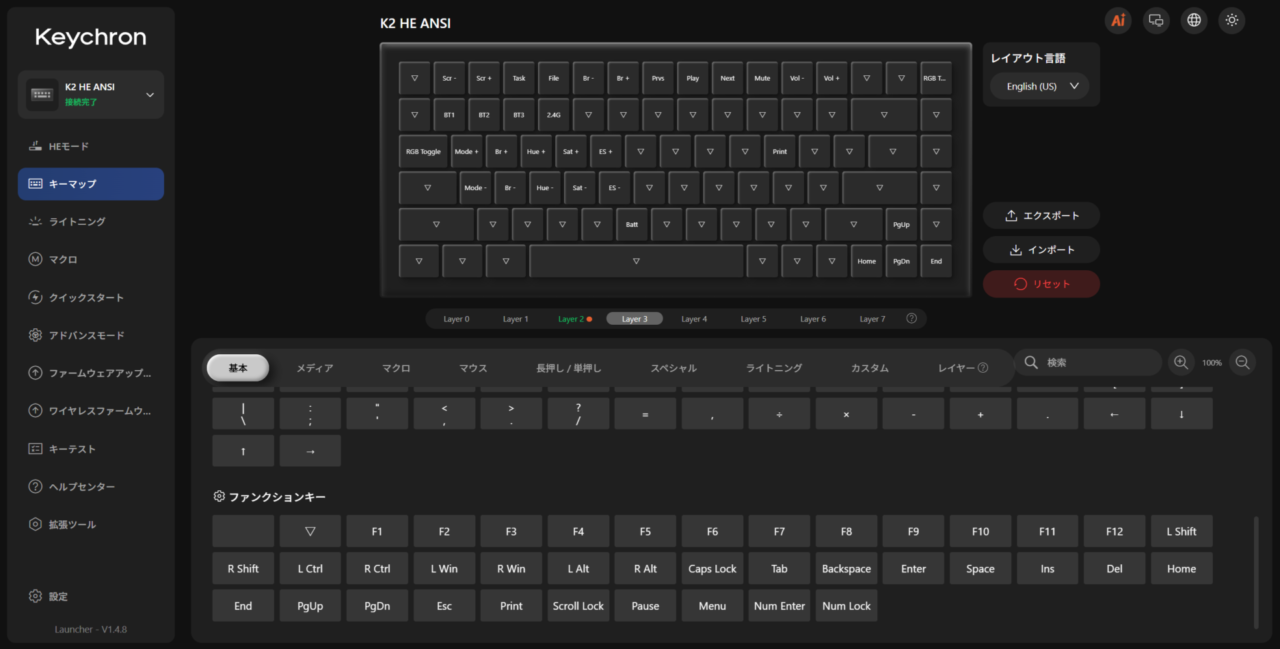
Task: Click the feedback chat icon in header
Action: [x=1156, y=20]
